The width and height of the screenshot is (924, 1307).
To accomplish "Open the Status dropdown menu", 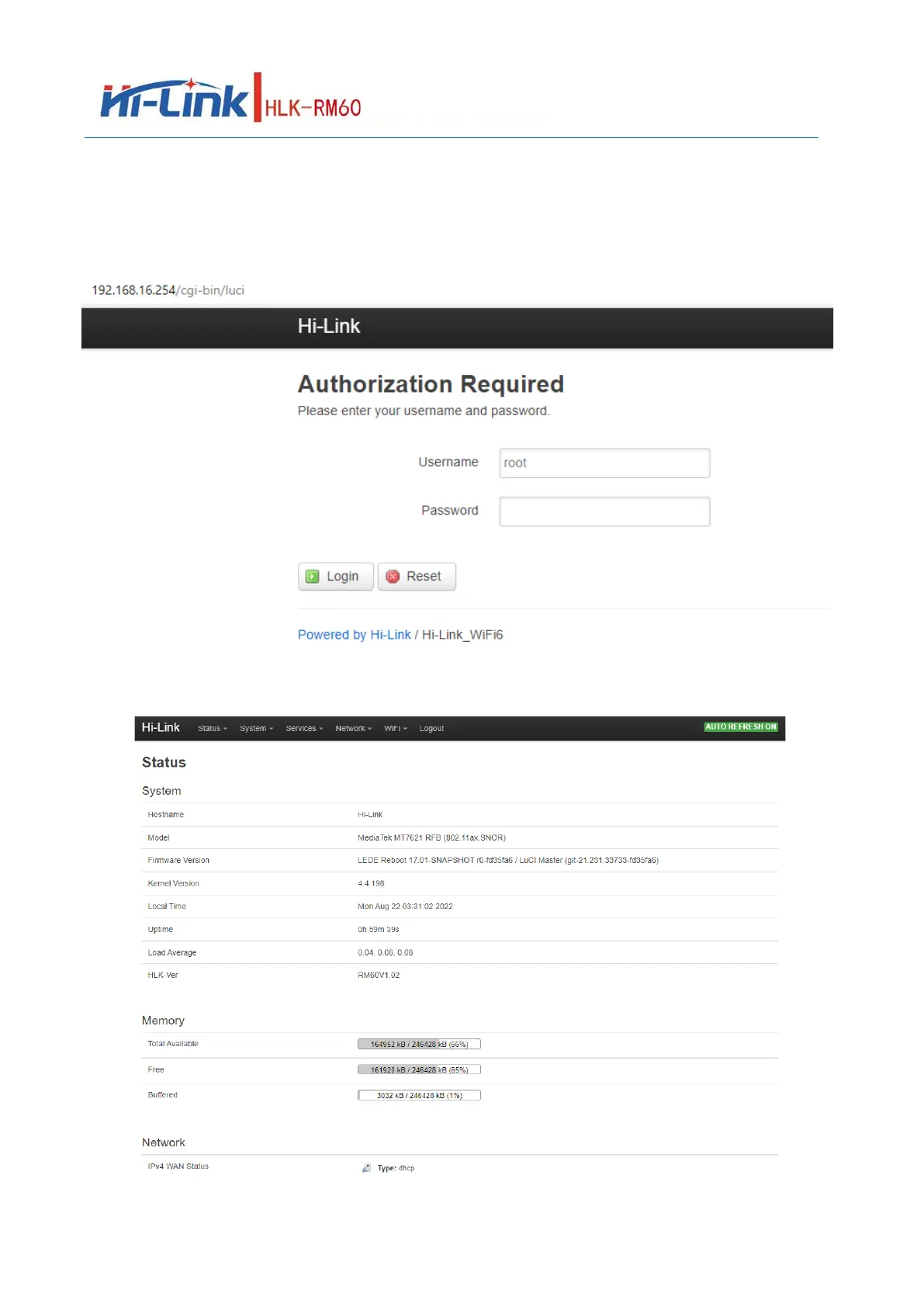I will (x=213, y=729).
